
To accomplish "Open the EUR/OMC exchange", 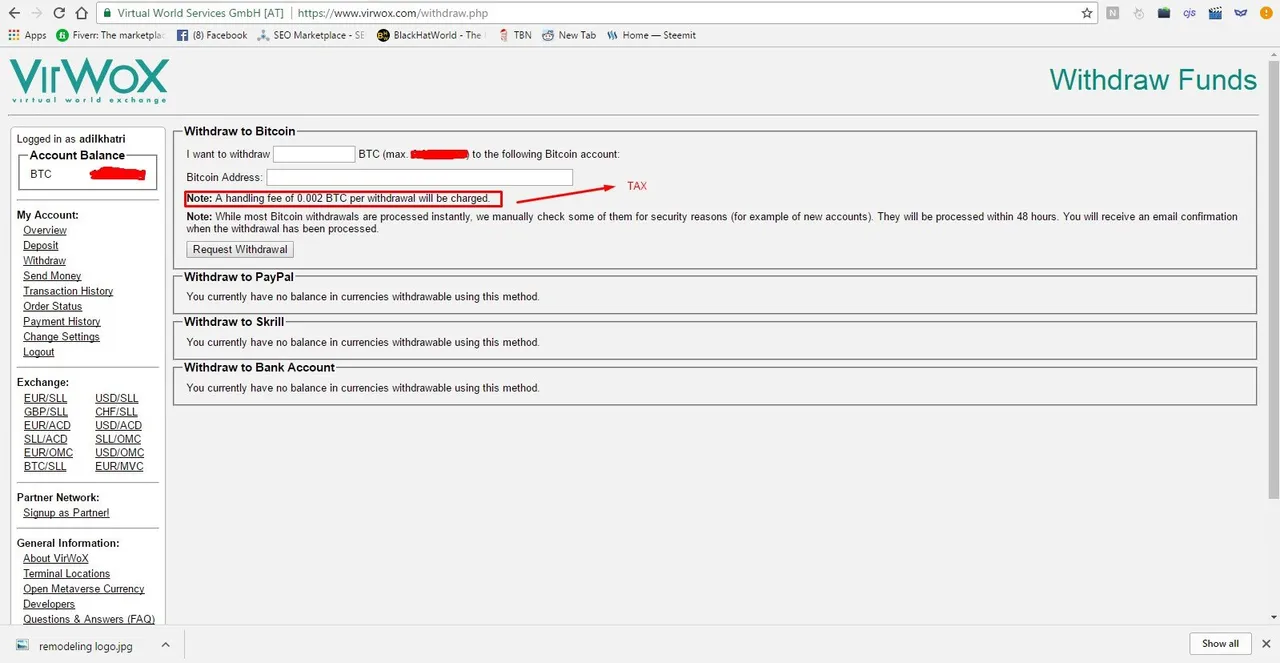I will [x=48, y=453].
